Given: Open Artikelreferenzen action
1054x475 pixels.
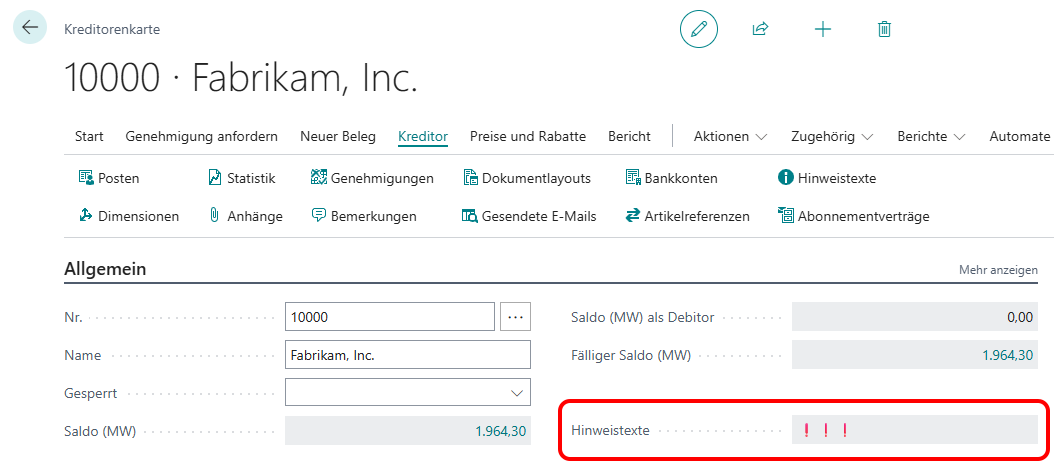Looking at the screenshot, I should click(687, 216).
